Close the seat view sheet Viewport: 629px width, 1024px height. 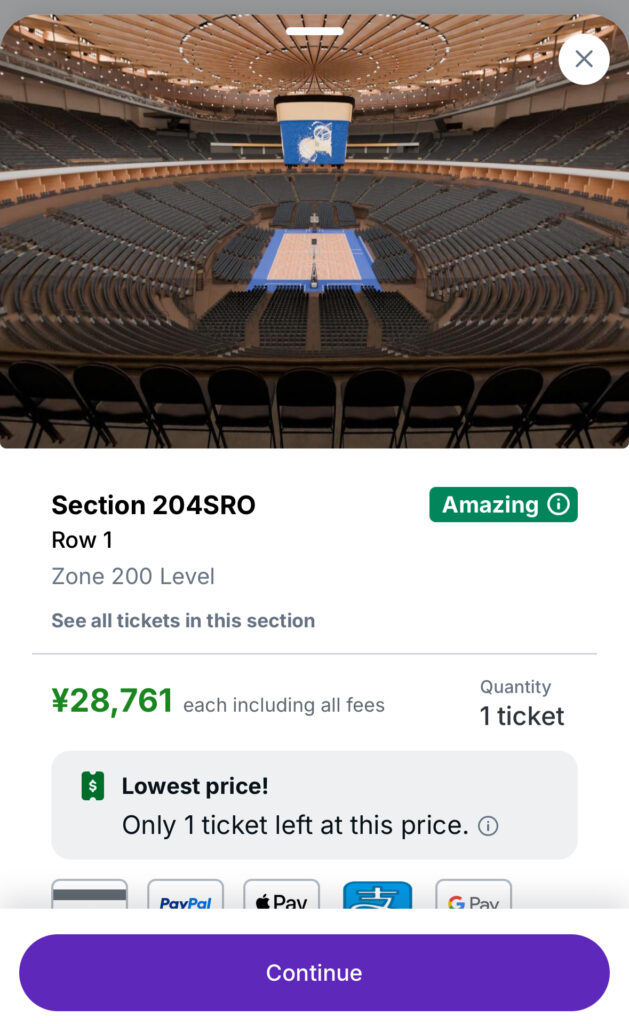click(584, 59)
